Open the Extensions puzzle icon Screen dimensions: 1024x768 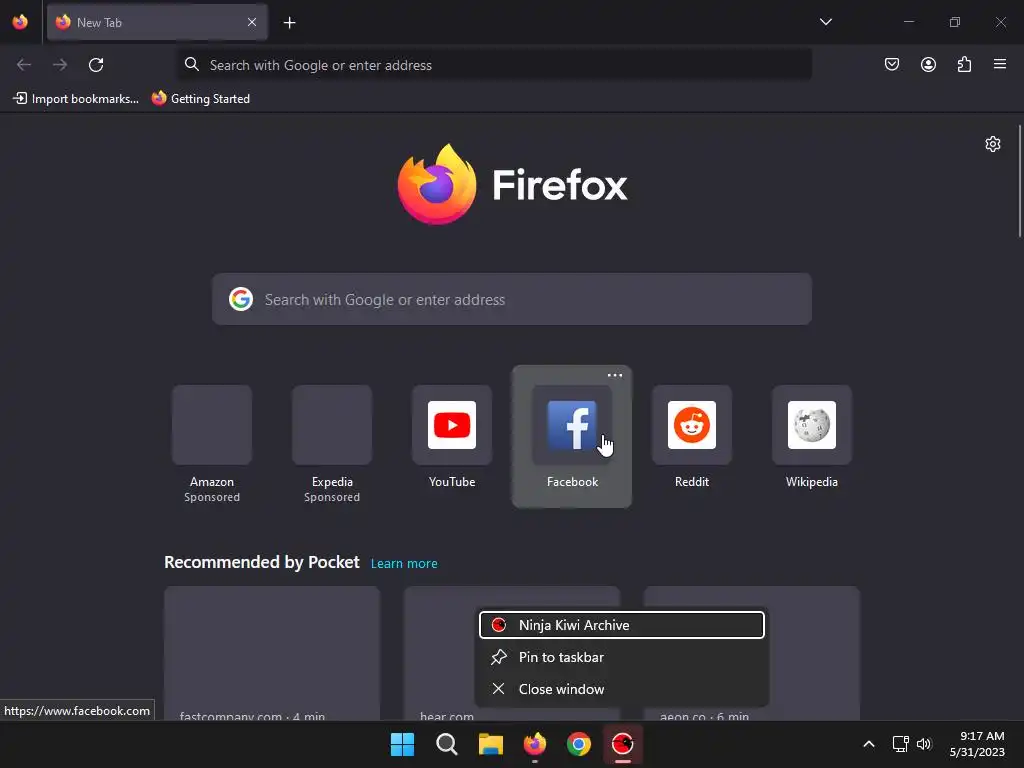[x=964, y=64]
